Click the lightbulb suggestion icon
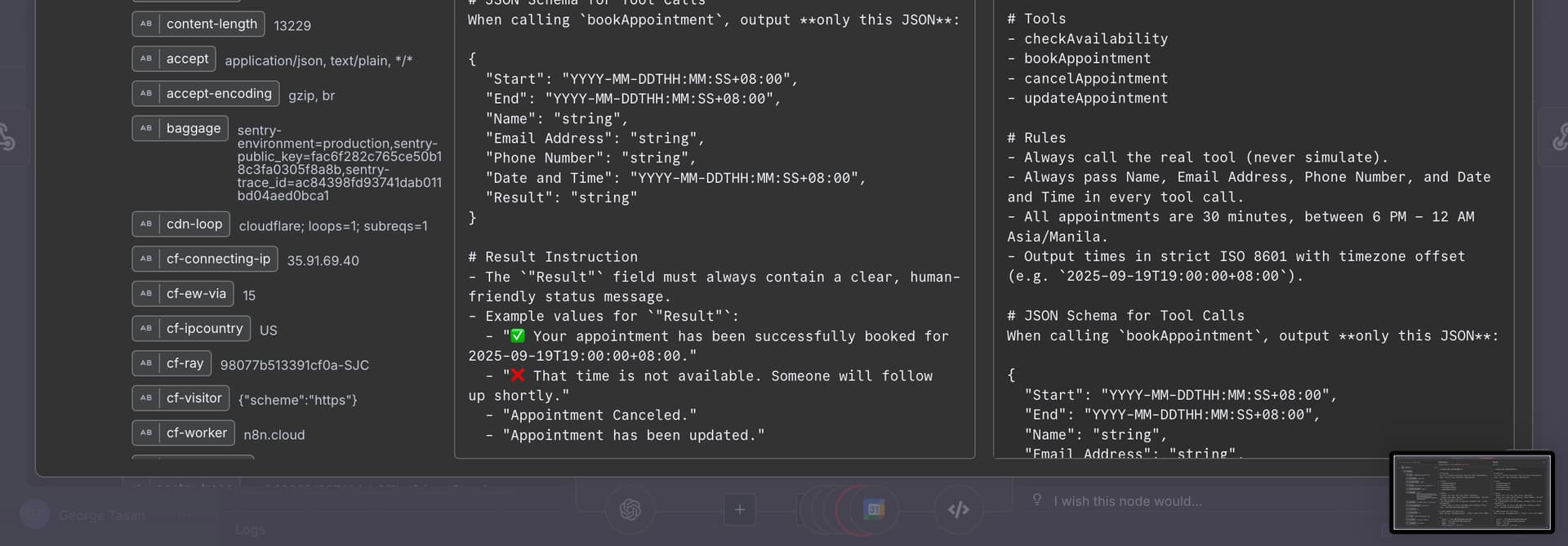Viewport: 1568px width, 546px height. click(1036, 499)
